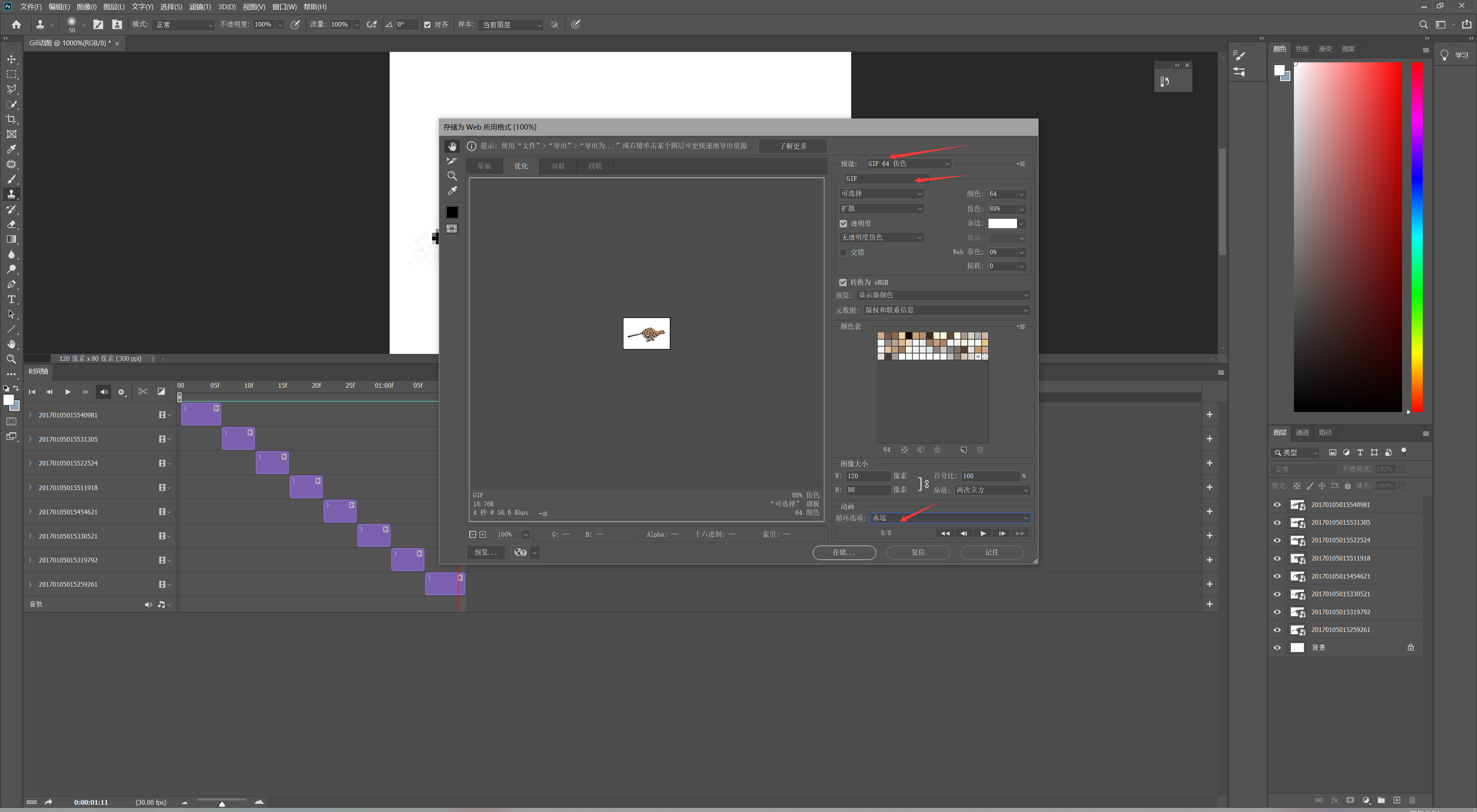The width and height of the screenshot is (1477, 812).
Task: Select the Clone Stamp tool
Action: pos(12,194)
